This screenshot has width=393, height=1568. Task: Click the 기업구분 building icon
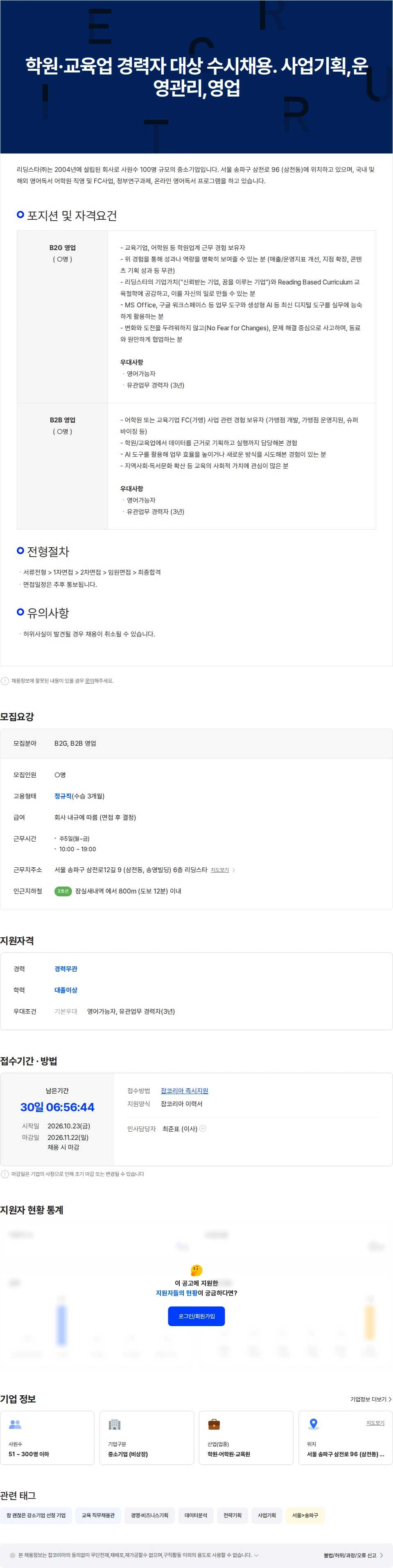pos(114,1424)
